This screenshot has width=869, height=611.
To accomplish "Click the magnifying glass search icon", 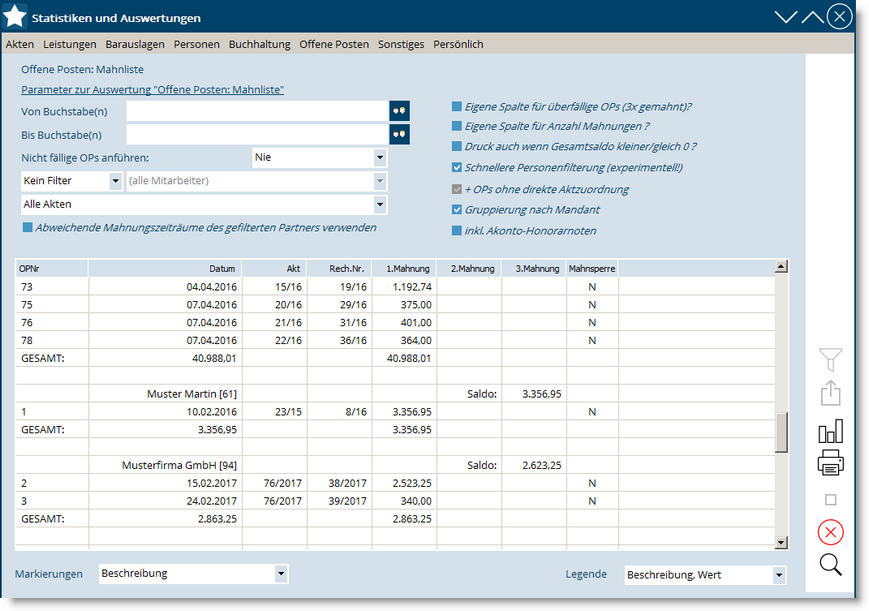I will point(830,564).
